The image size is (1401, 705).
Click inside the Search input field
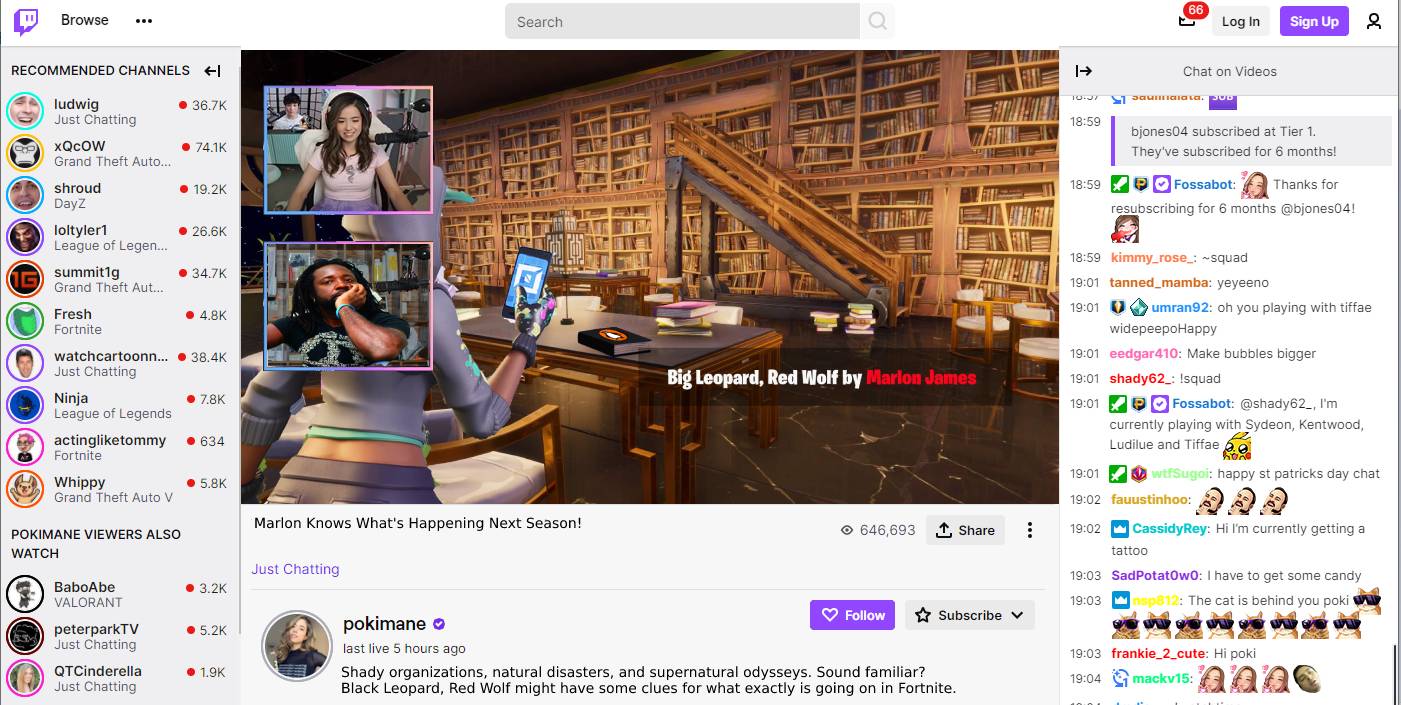(682, 21)
